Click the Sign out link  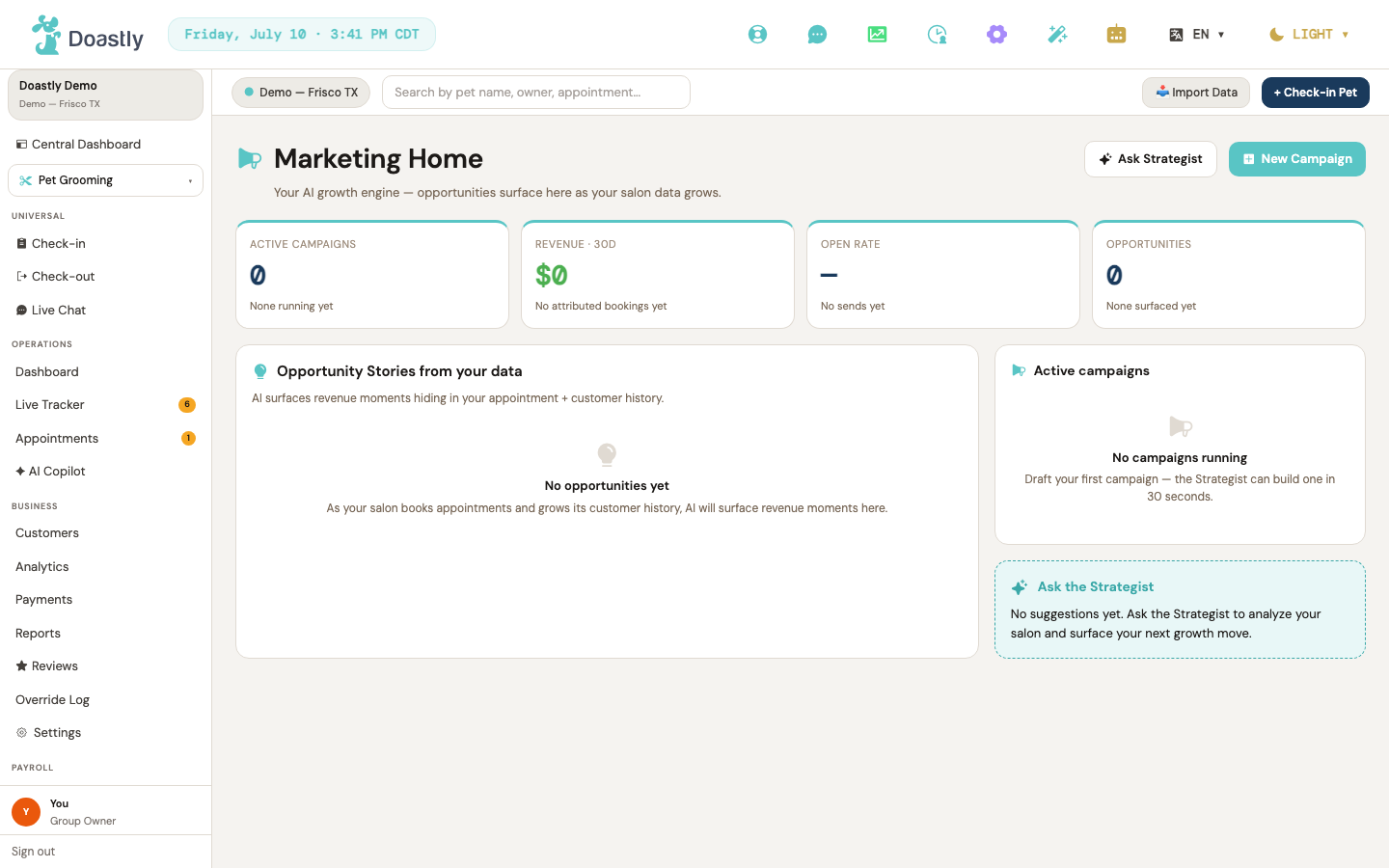click(34, 852)
